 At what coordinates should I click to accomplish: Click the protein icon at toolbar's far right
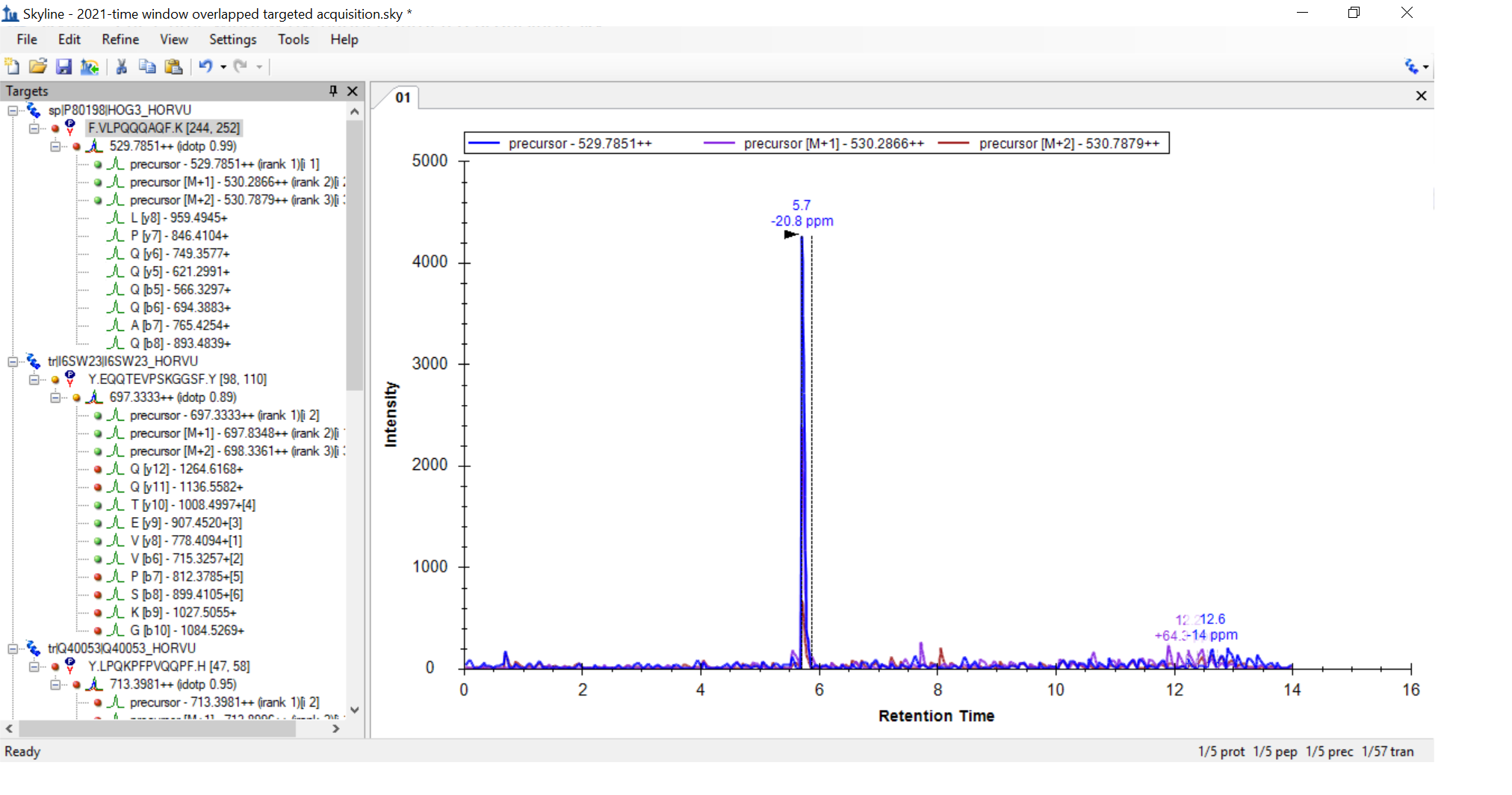click(1411, 66)
